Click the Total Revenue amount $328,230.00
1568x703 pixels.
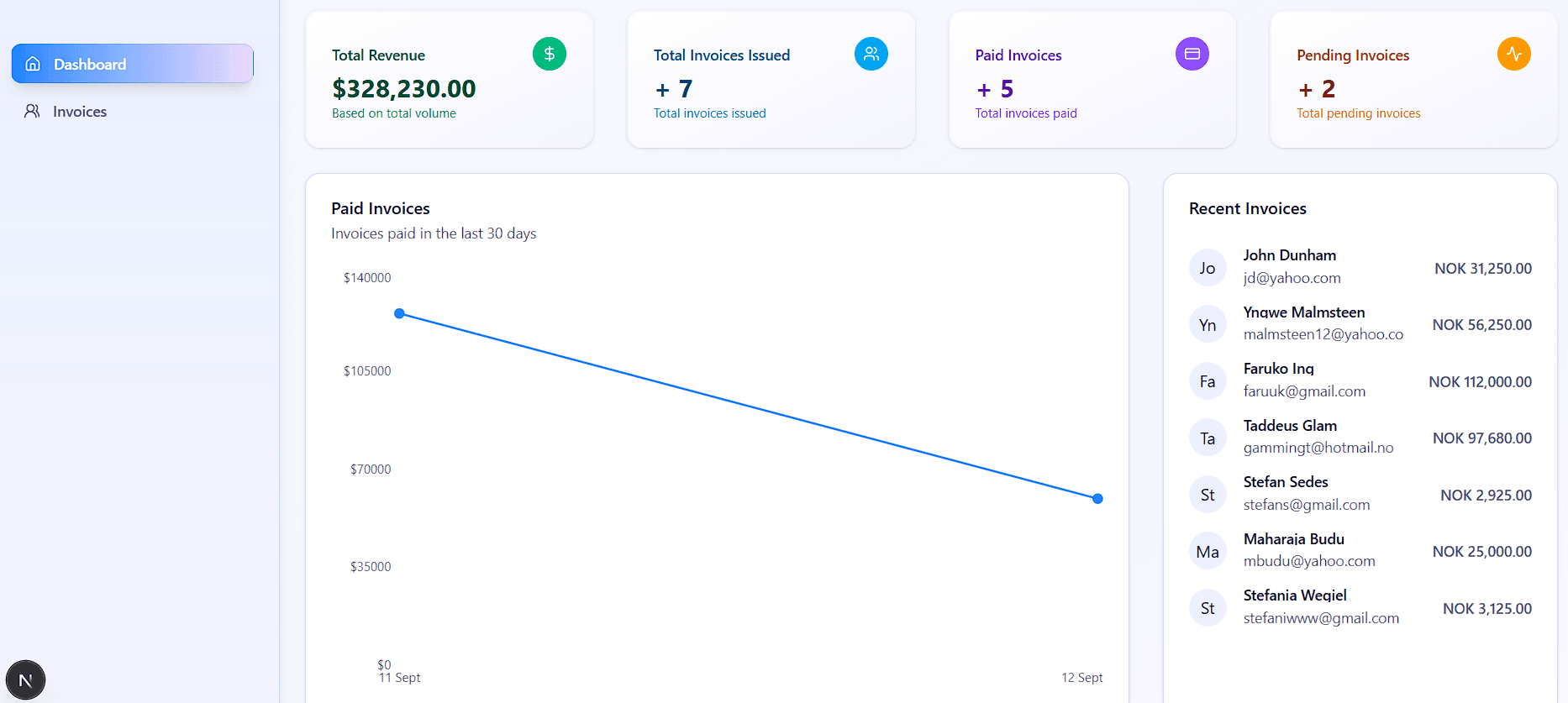click(403, 88)
